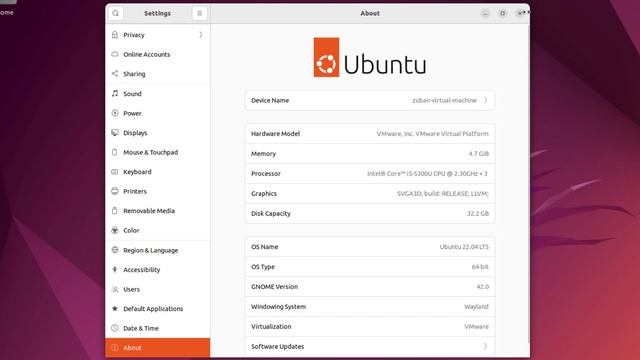Click the Date & Time clock icon
Viewport: 640px width, 360px height.
point(115,328)
